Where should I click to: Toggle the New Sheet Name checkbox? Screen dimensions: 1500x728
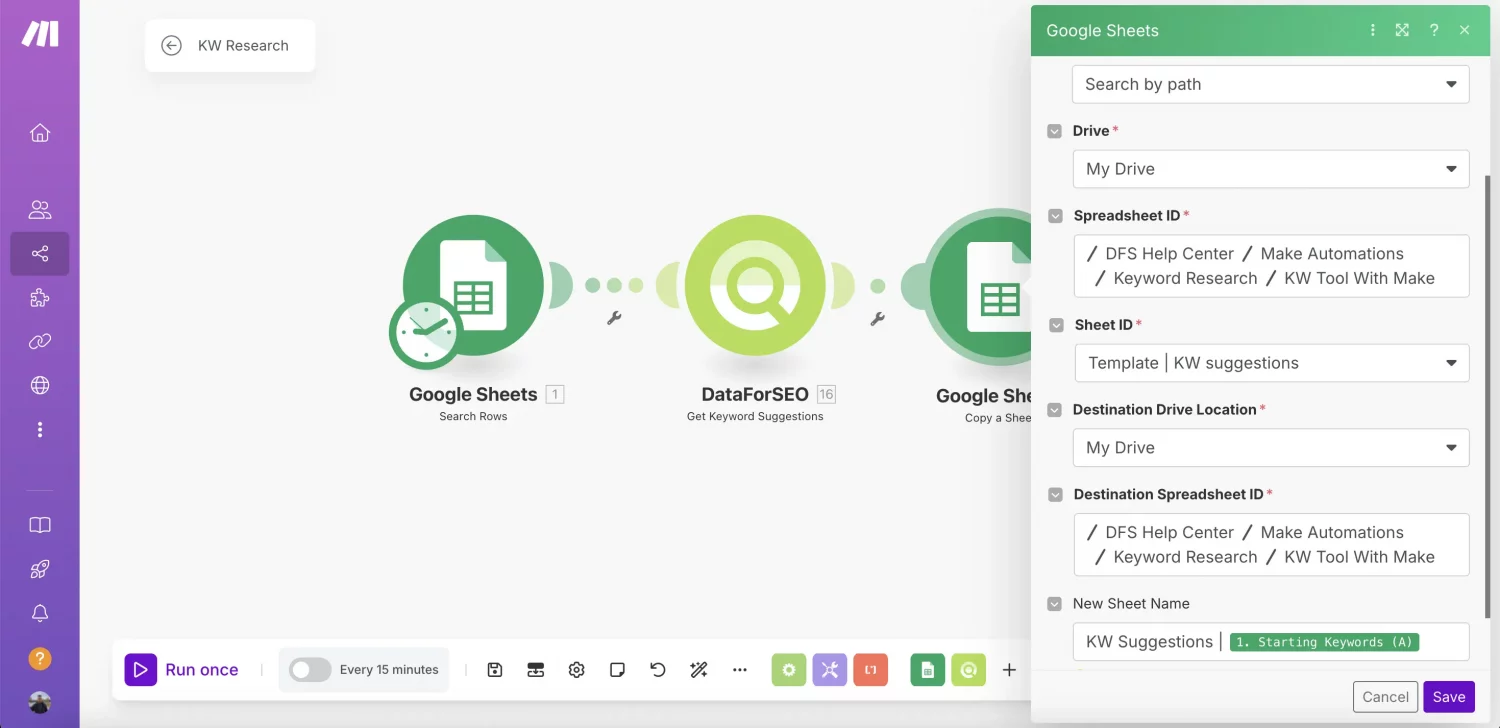click(1054, 604)
